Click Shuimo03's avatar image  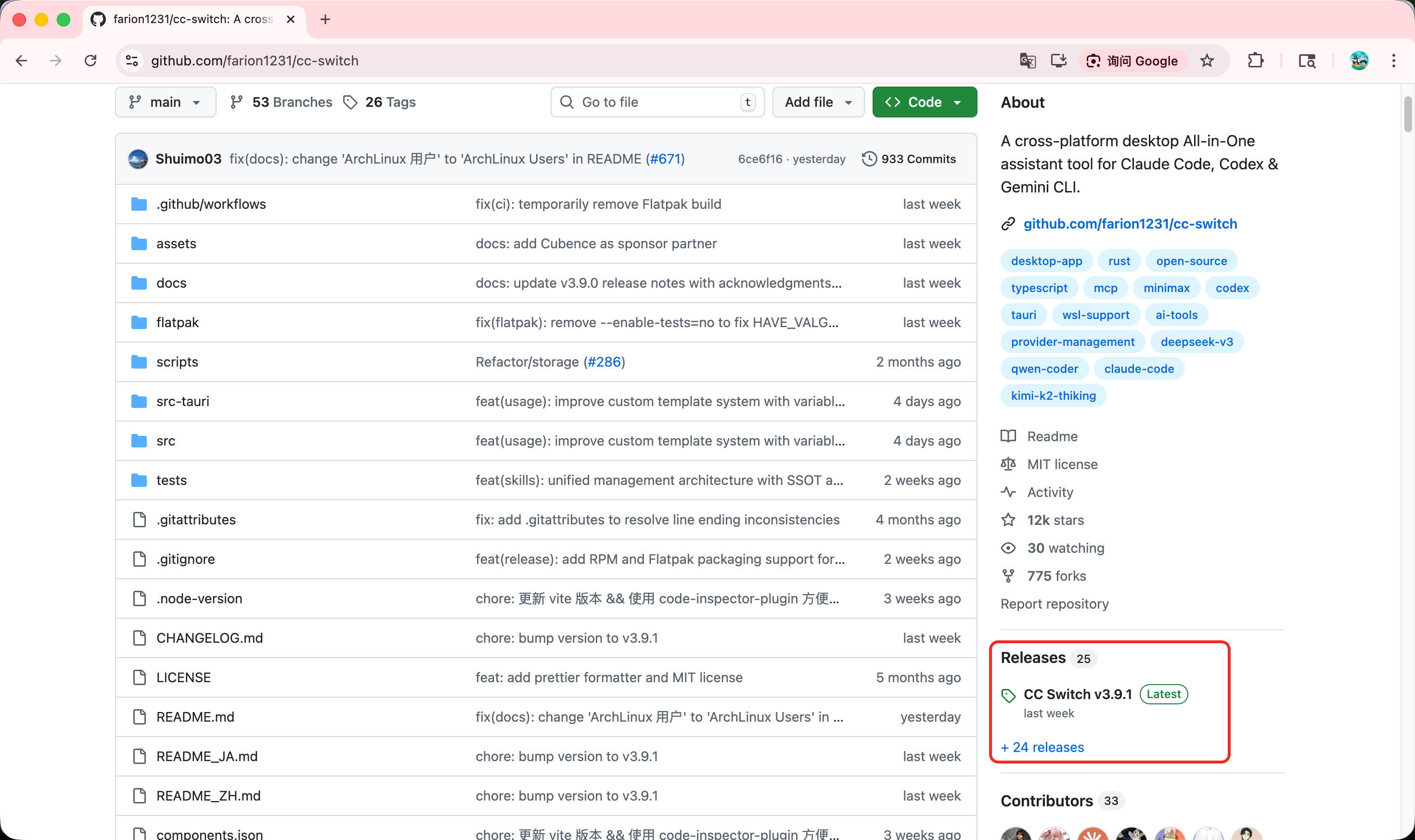click(138, 159)
